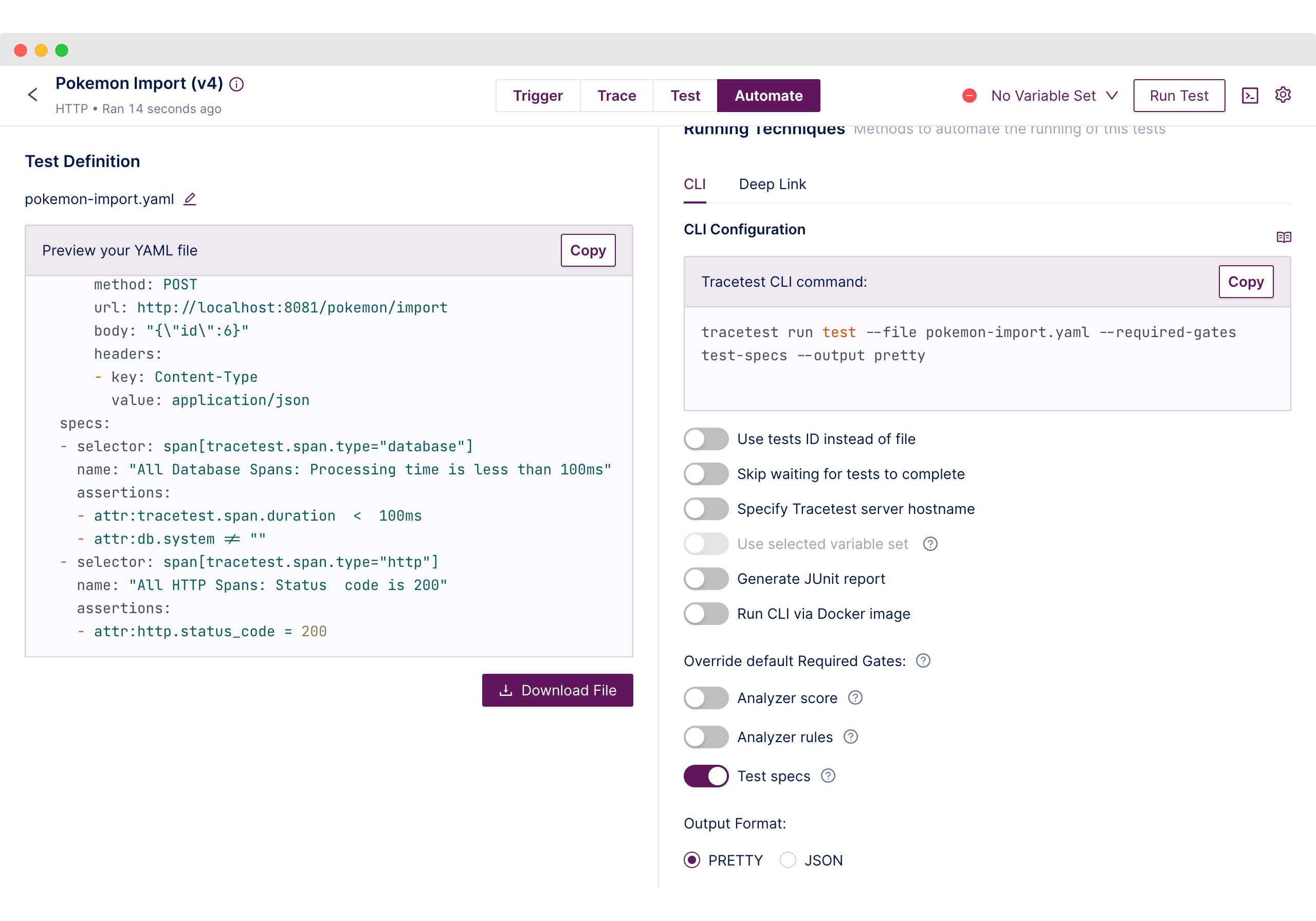Copy the Tracetest CLI command
1316x921 pixels.
pos(1246,282)
